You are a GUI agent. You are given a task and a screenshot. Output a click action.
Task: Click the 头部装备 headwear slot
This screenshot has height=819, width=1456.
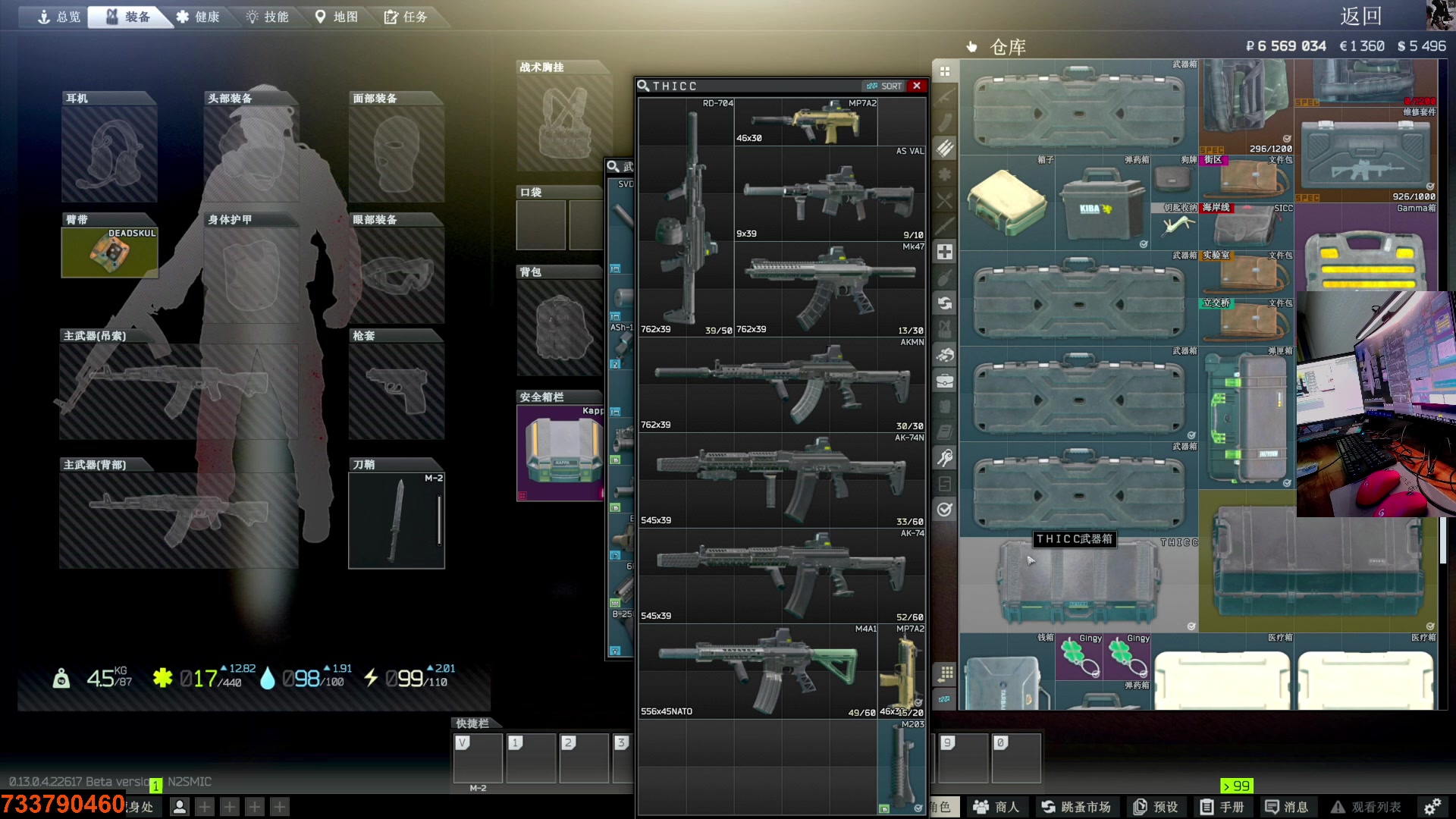(252, 153)
